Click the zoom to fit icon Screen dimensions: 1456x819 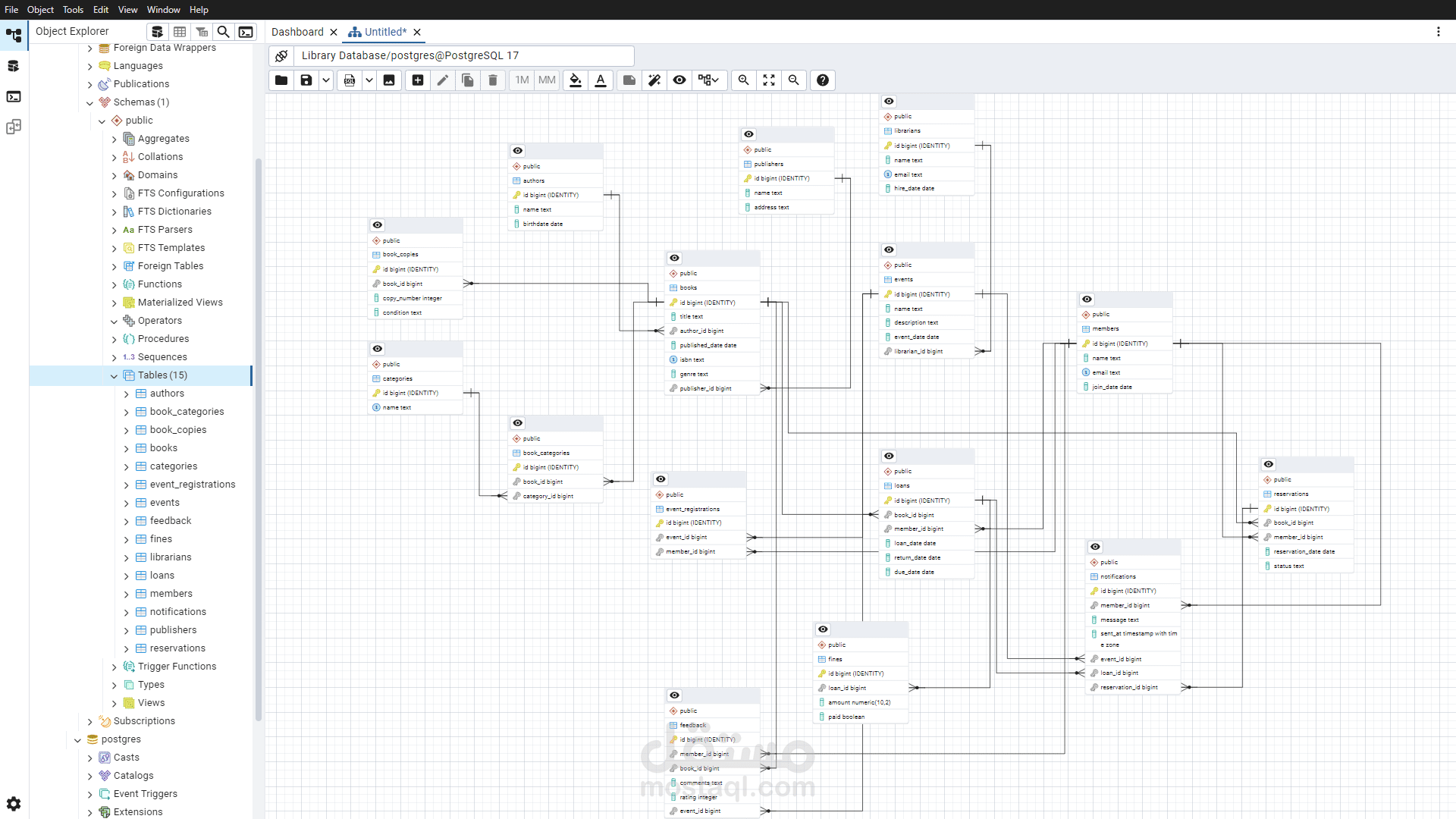point(769,80)
